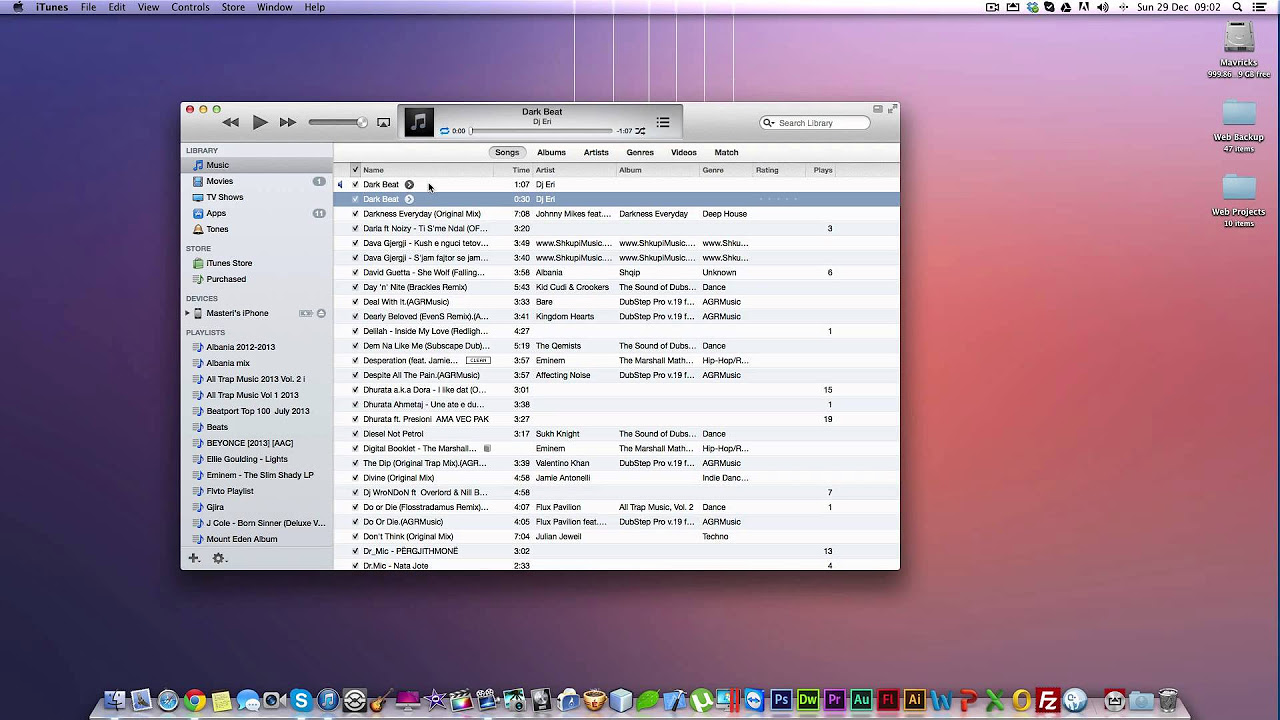Click into the Search Library field
This screenshot has height=720, width=1280.
tap(815, 123)
